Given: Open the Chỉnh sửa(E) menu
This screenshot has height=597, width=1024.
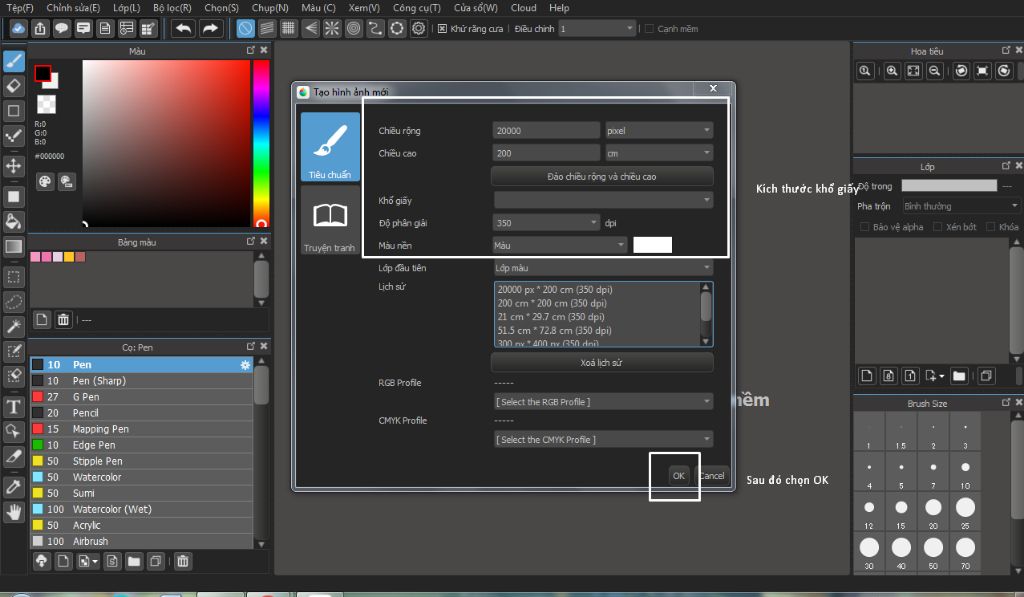Looking at the screenshot, I should tap(73, 8).
